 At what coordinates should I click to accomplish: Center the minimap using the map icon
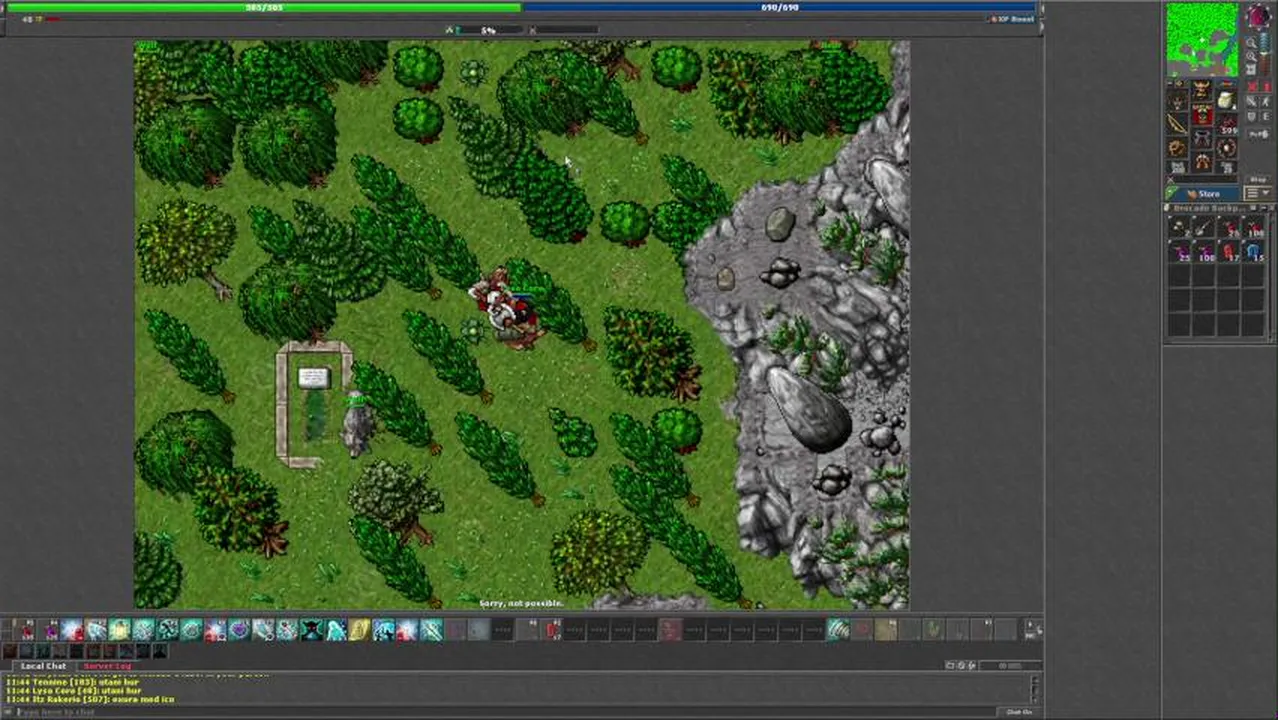(1251, 69)
